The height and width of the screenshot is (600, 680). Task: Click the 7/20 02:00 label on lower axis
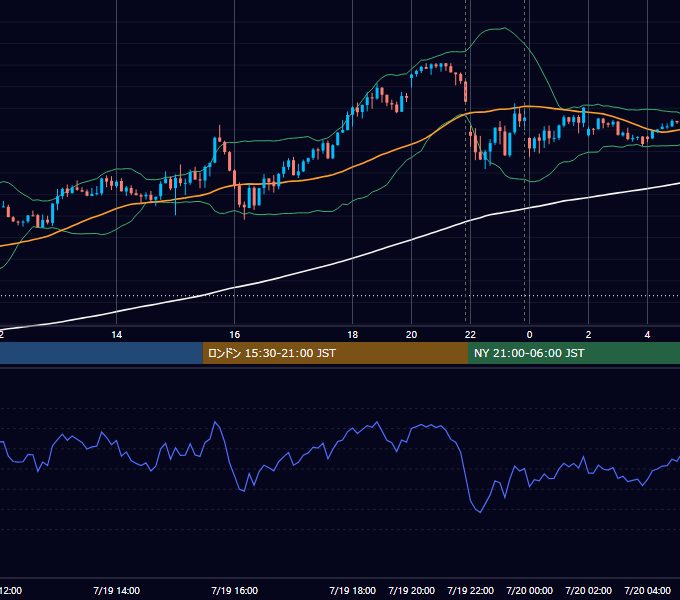(588, 590)
